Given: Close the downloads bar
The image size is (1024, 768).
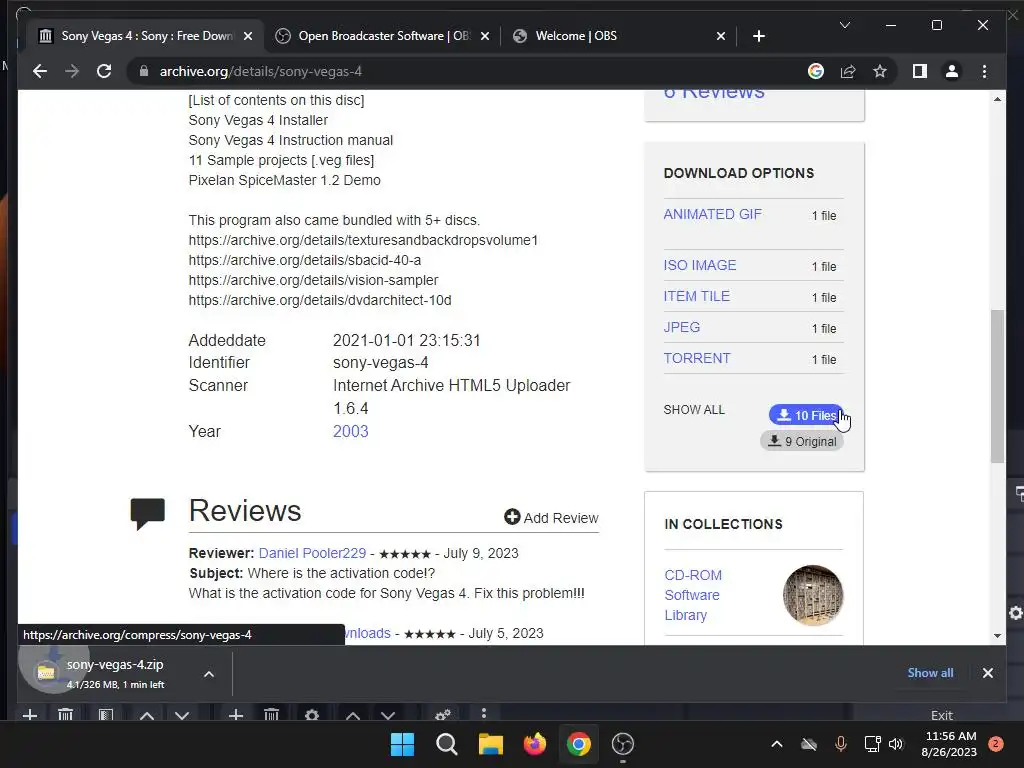Looking at the screenshot, I should pyautogui.click(x=987, y=673).
